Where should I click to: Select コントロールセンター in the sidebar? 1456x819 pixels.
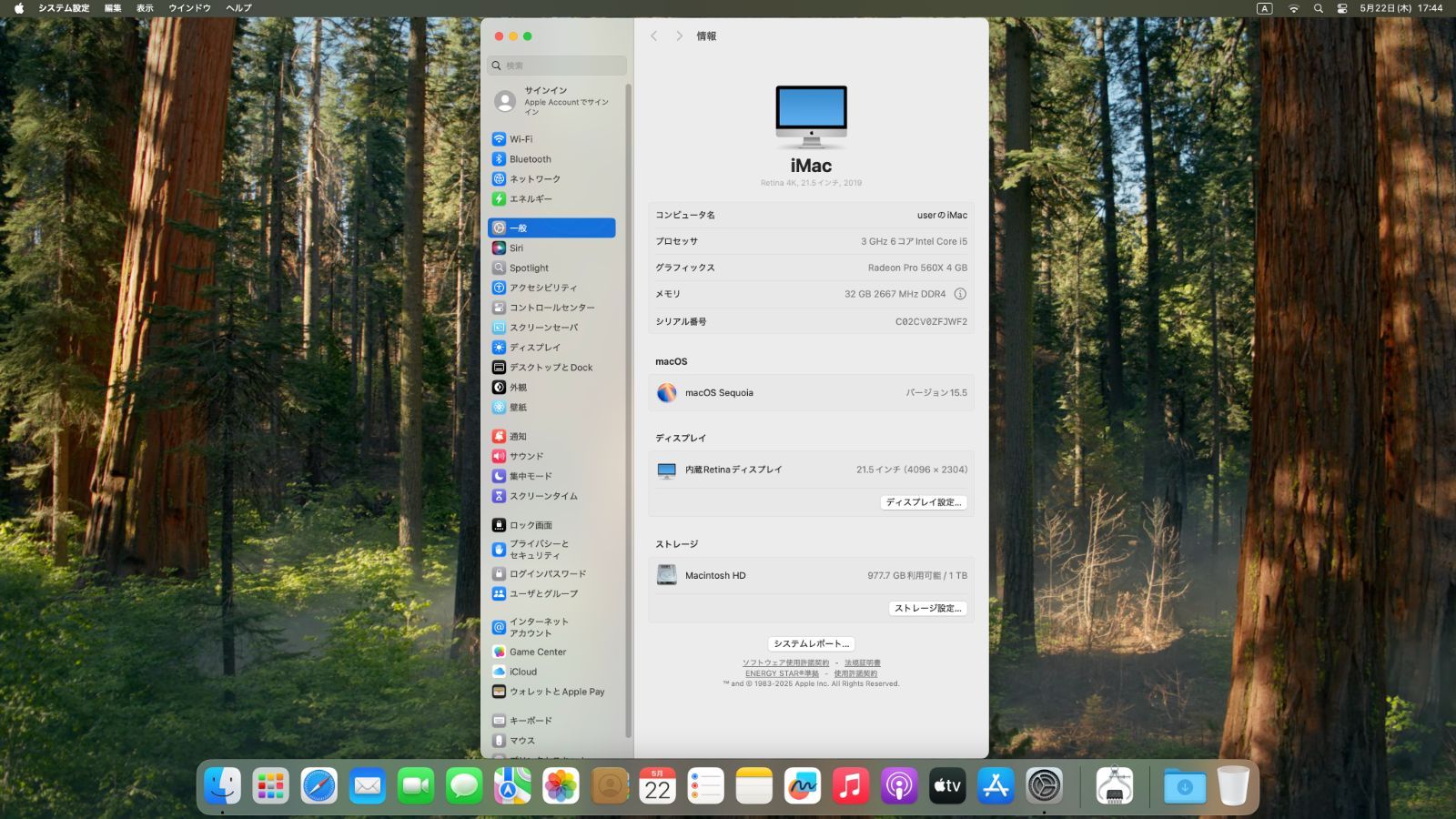click(x=551, y=308)
